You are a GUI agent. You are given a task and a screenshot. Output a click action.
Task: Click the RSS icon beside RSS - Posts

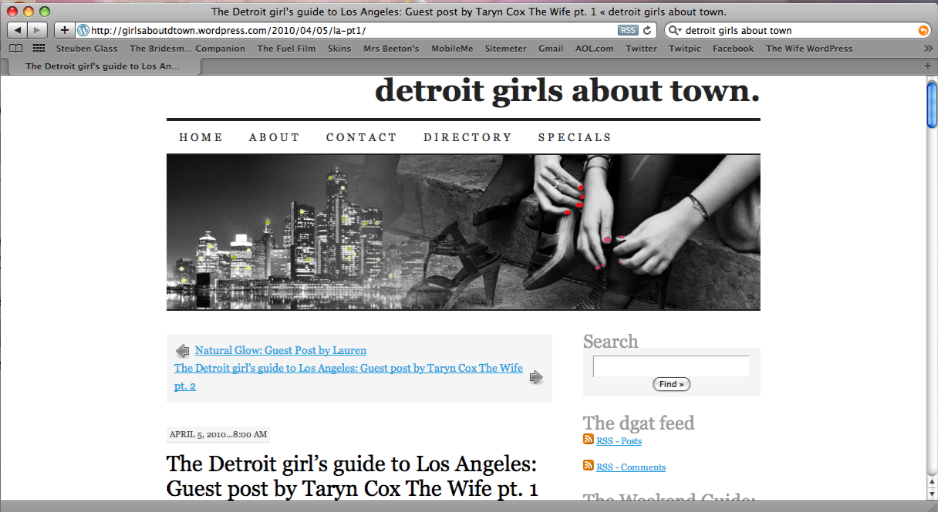pos(589,440)
